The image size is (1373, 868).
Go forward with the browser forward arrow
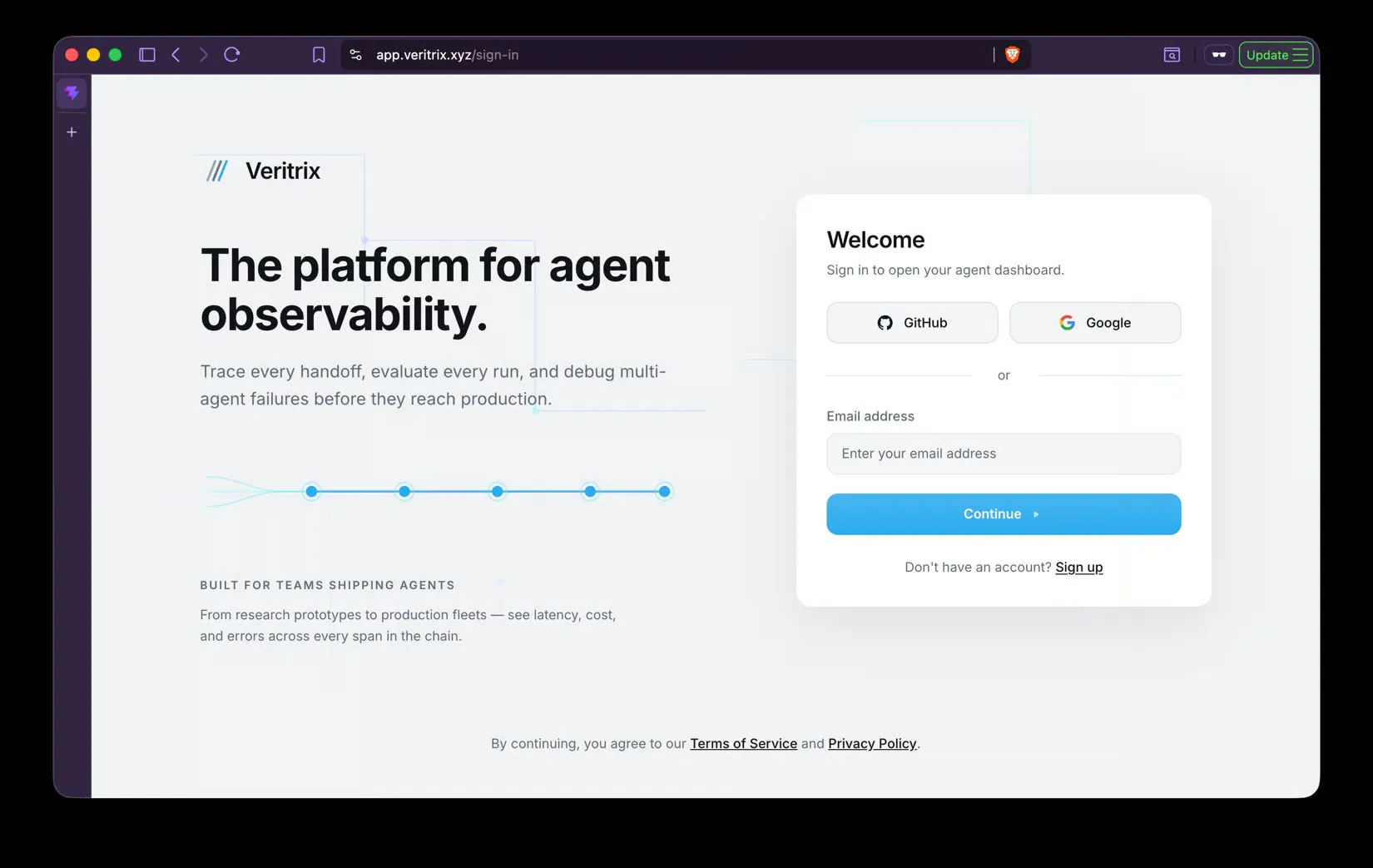[x=203, y=55]
